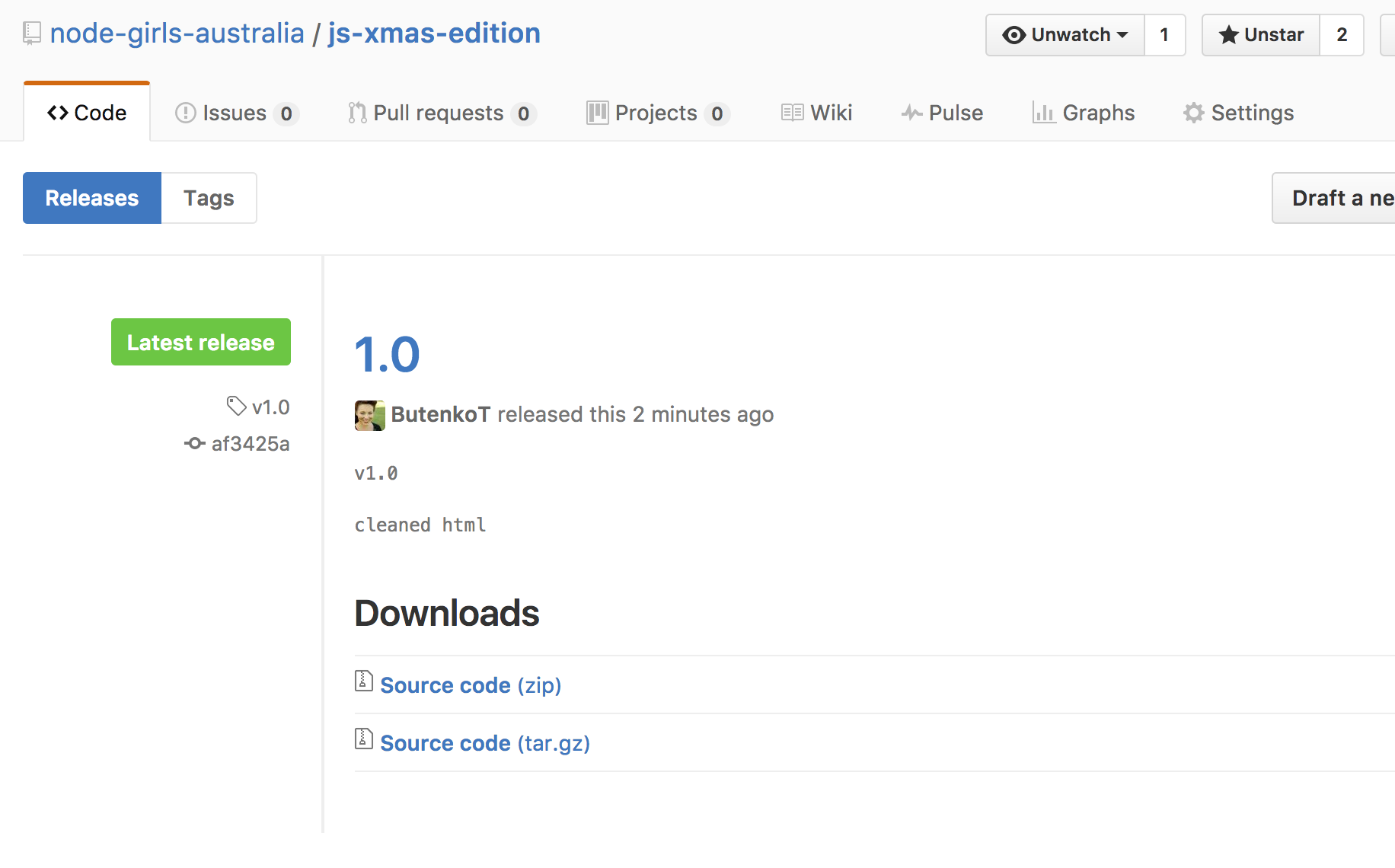Click the zip file archive icon

point(363,681)
